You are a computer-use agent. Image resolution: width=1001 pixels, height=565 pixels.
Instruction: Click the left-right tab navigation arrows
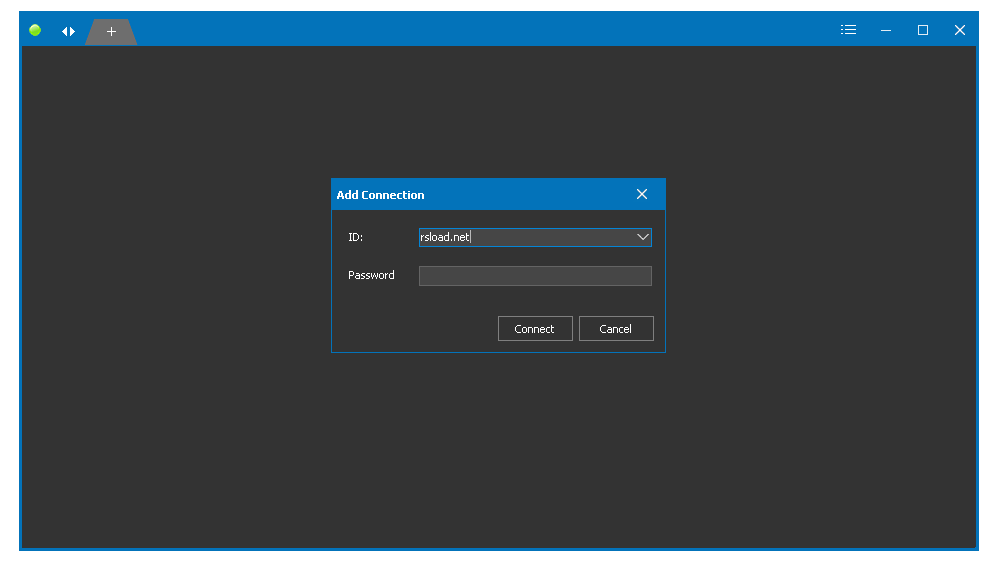68,31
